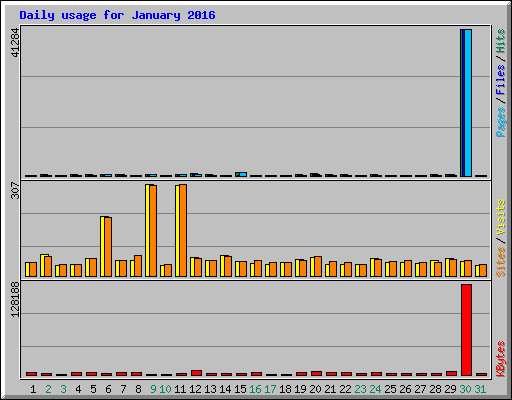Click the green day 16 x-axis label
This screenshot has height=400, width=512.
coord(255,389)
